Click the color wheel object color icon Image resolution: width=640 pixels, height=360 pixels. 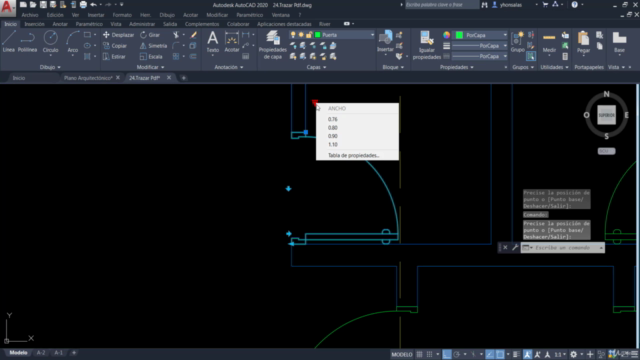pos(447,35)
